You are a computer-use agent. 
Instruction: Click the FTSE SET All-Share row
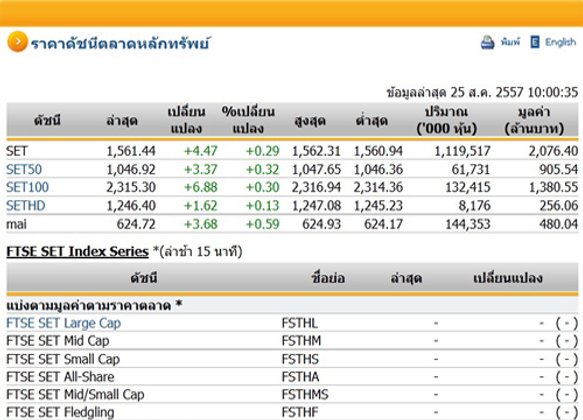coord(292,377)
